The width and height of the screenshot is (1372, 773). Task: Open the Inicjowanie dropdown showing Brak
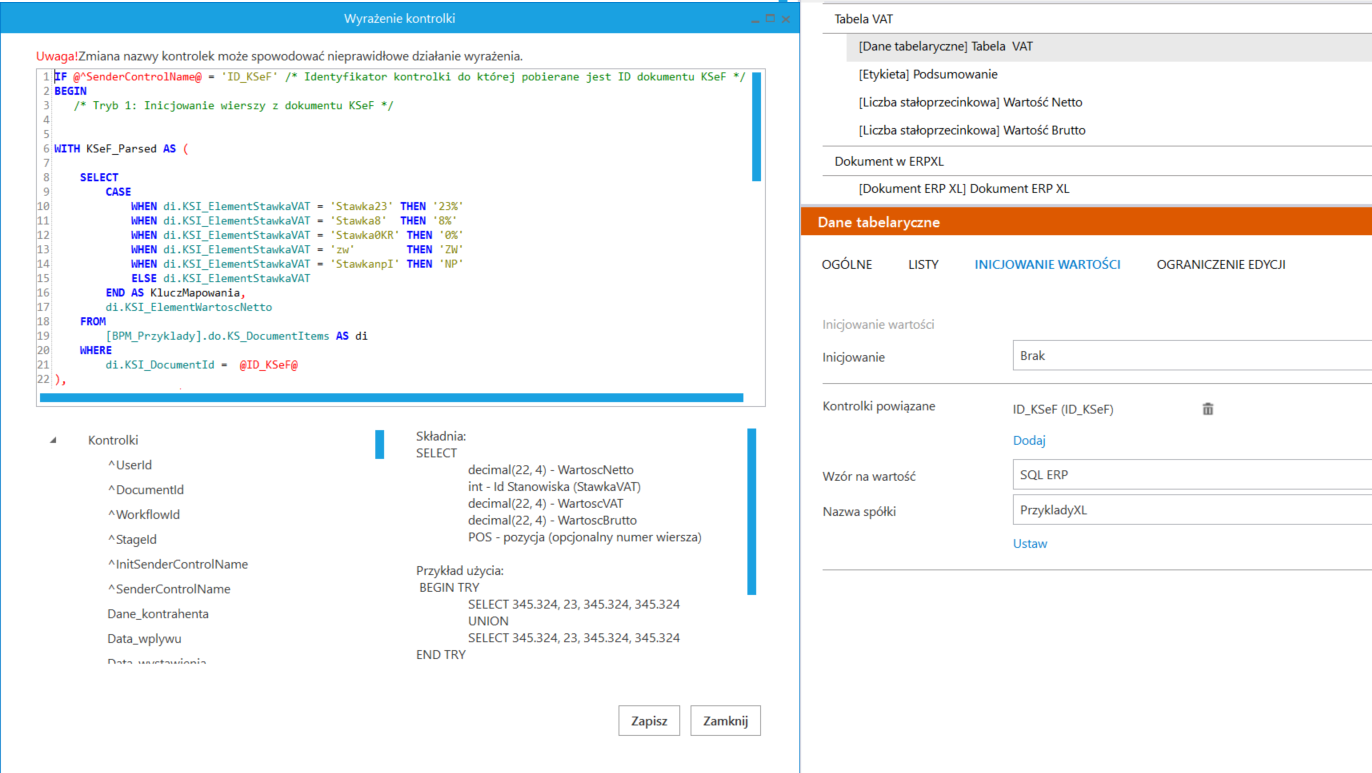[1190, 356]
